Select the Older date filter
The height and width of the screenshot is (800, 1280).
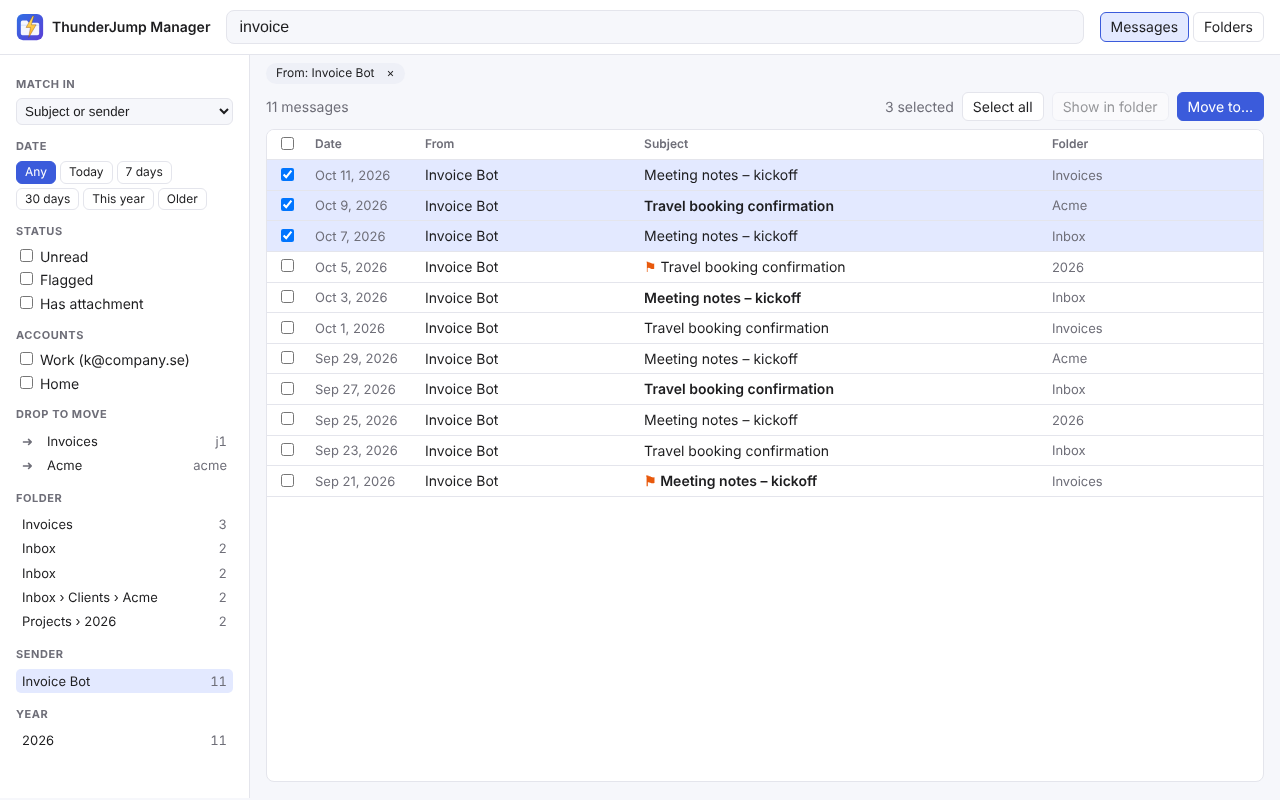tap(182, 199)
